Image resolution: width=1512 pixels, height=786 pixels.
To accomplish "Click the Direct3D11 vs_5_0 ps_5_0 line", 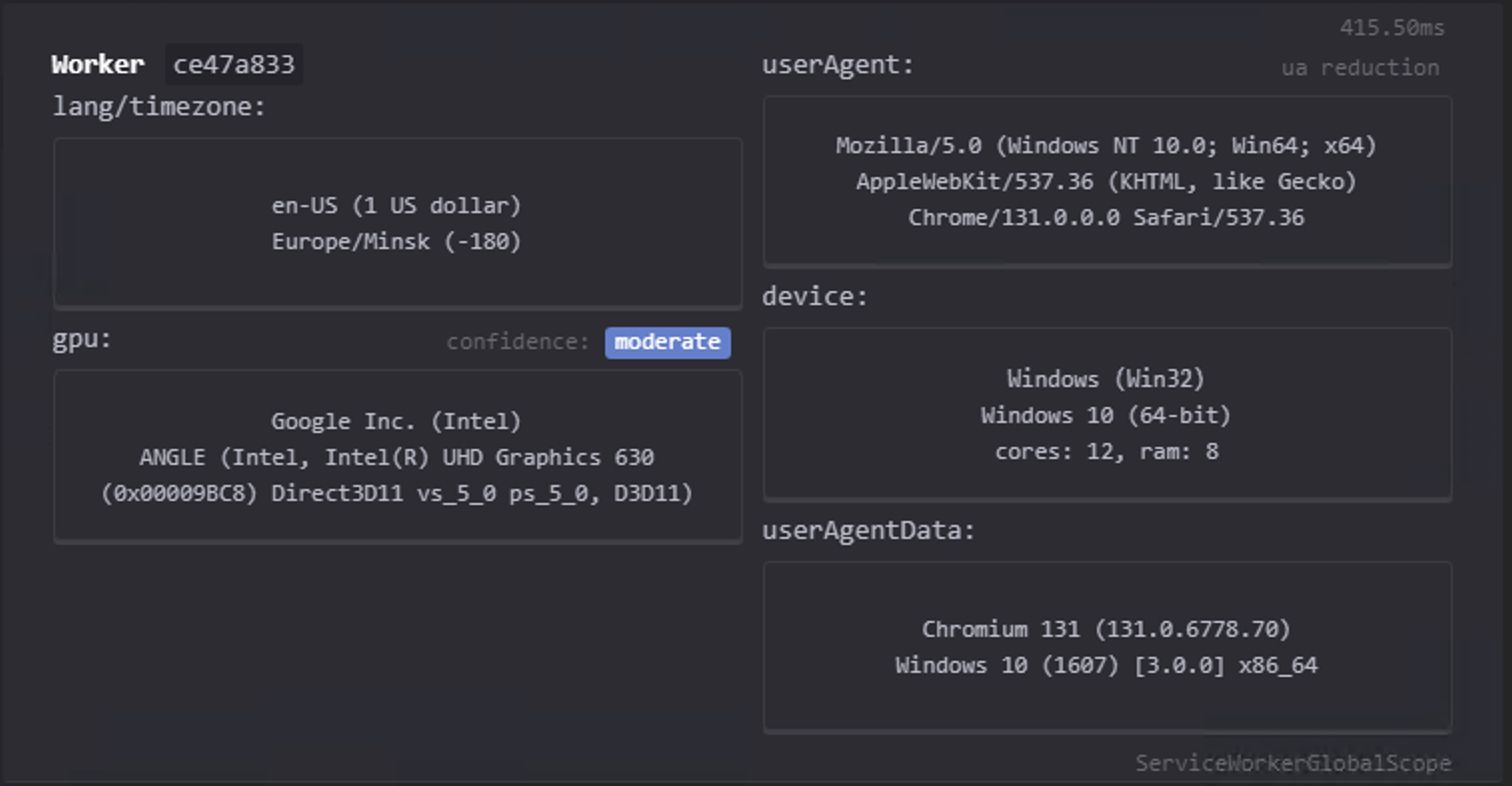I will (396, 494).
